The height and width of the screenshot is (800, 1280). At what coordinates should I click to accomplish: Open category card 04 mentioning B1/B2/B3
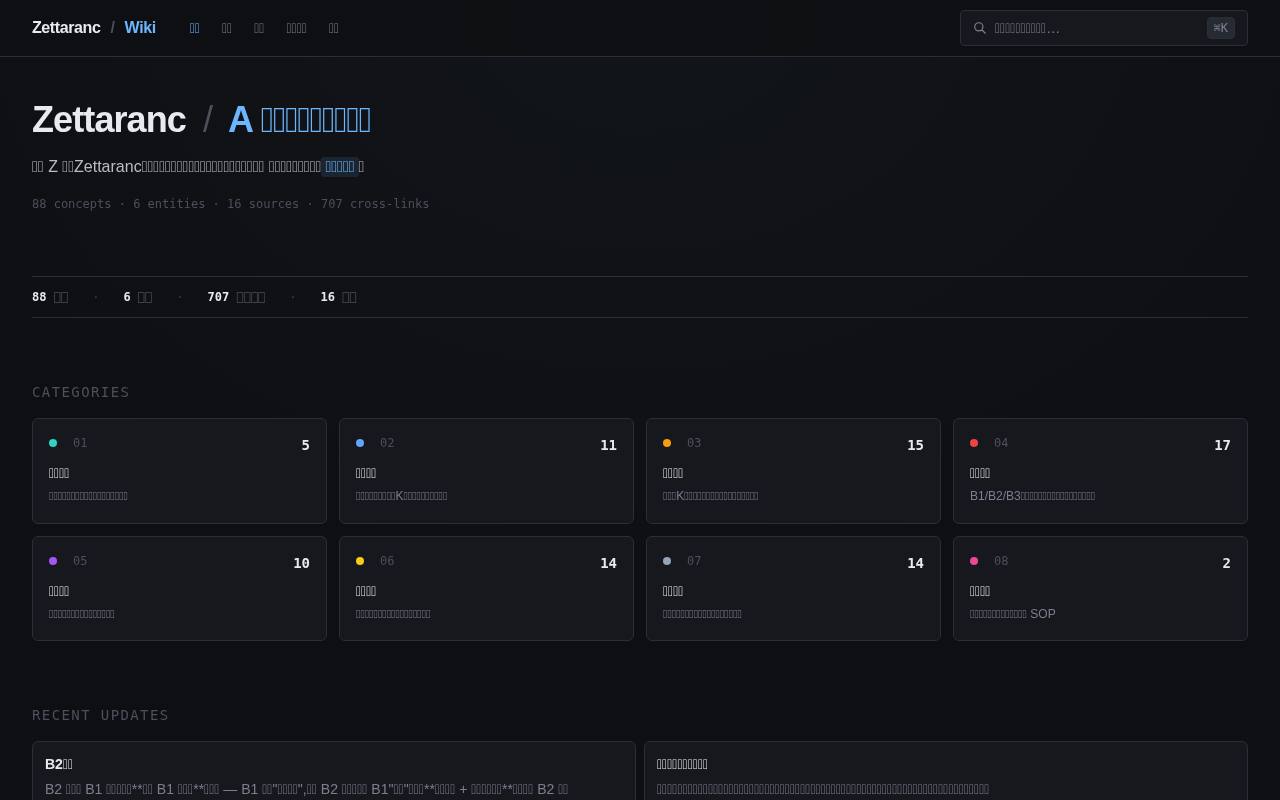click(x=1100, y=471)
